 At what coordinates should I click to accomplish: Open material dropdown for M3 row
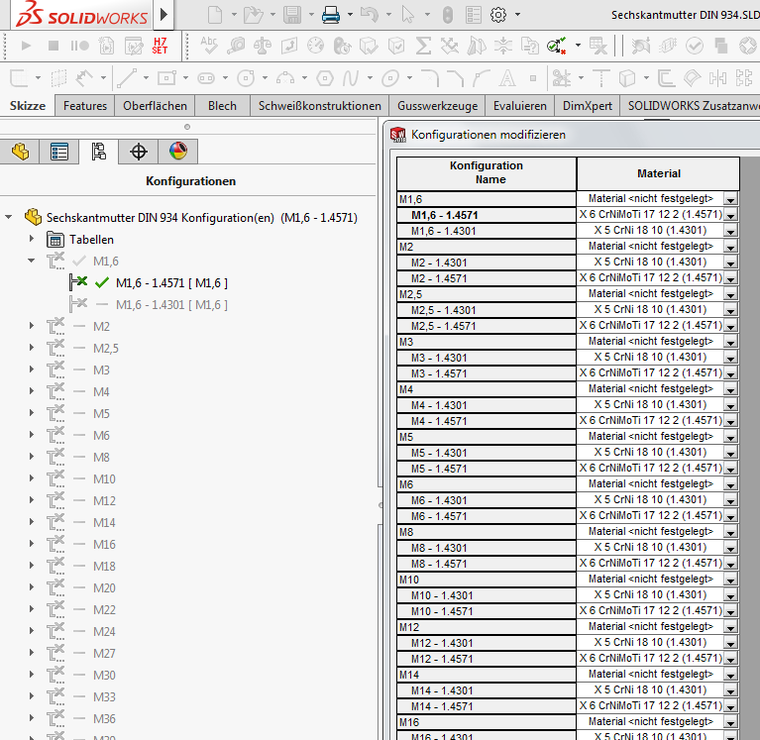click(730, 342)
